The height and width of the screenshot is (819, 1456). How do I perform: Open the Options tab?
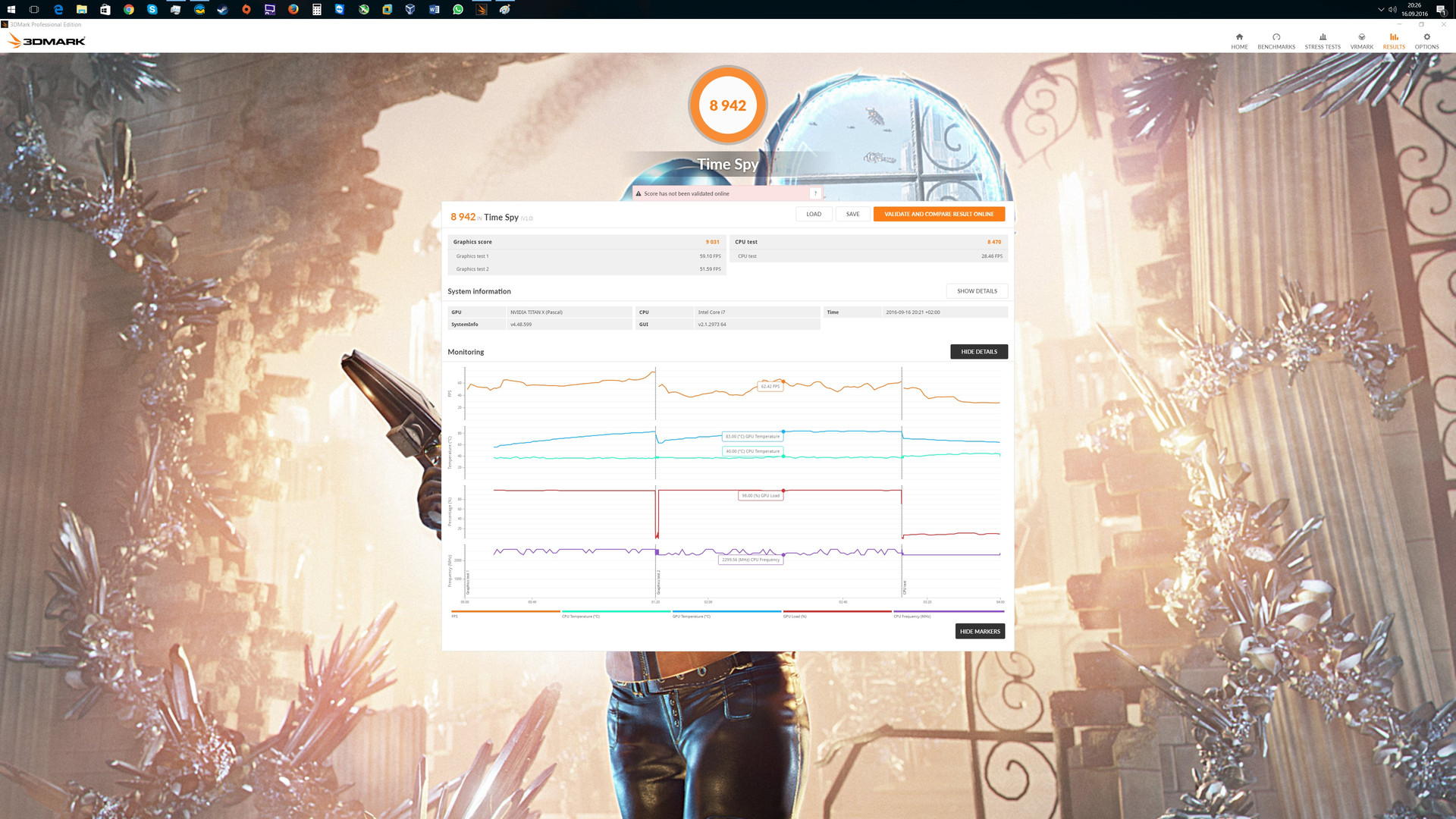coord(1426,41)
